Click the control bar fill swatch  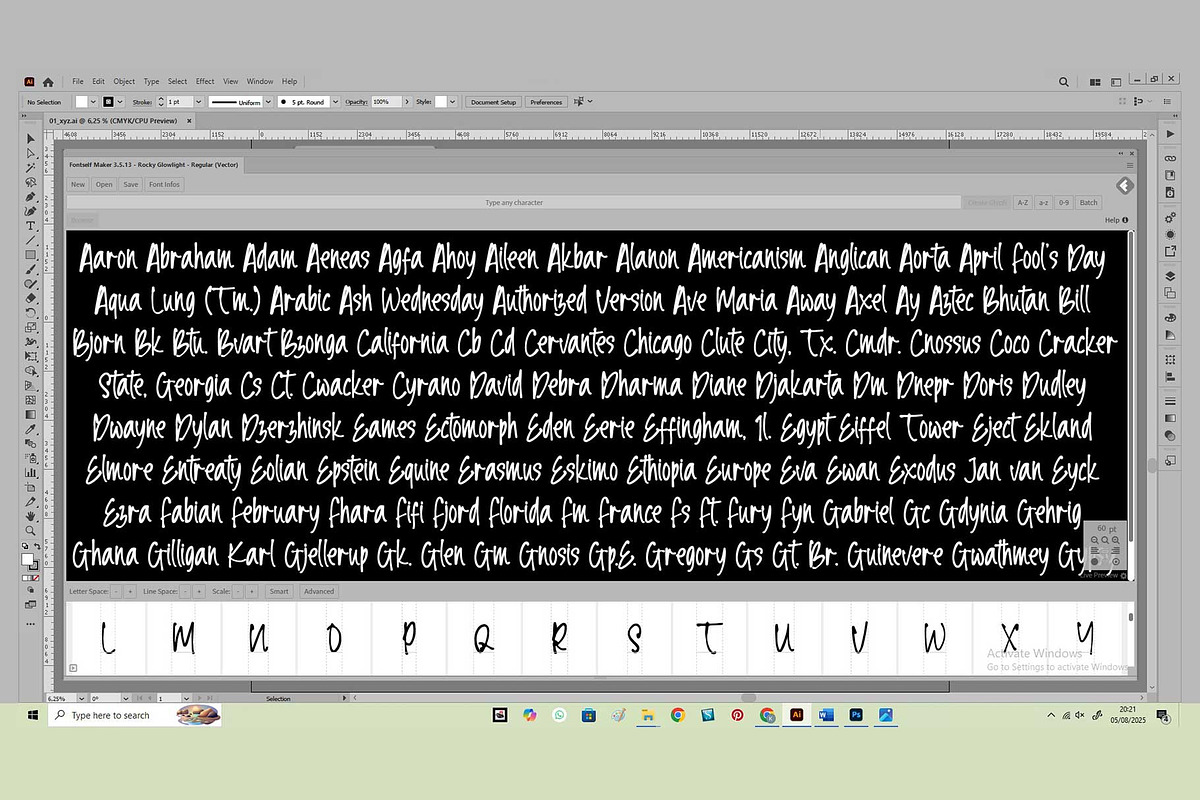click(x=81, y=102)
